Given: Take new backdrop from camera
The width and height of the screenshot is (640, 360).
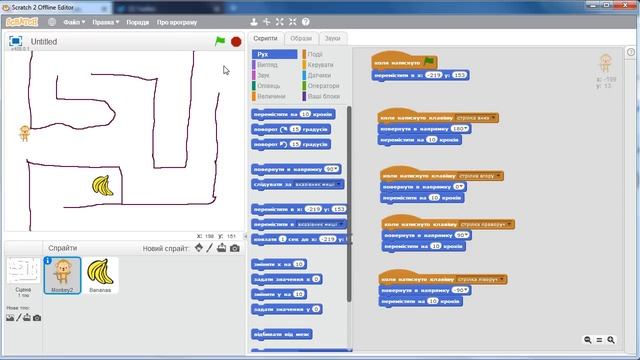Looking at the screenshot, I should tap(37, 318).
